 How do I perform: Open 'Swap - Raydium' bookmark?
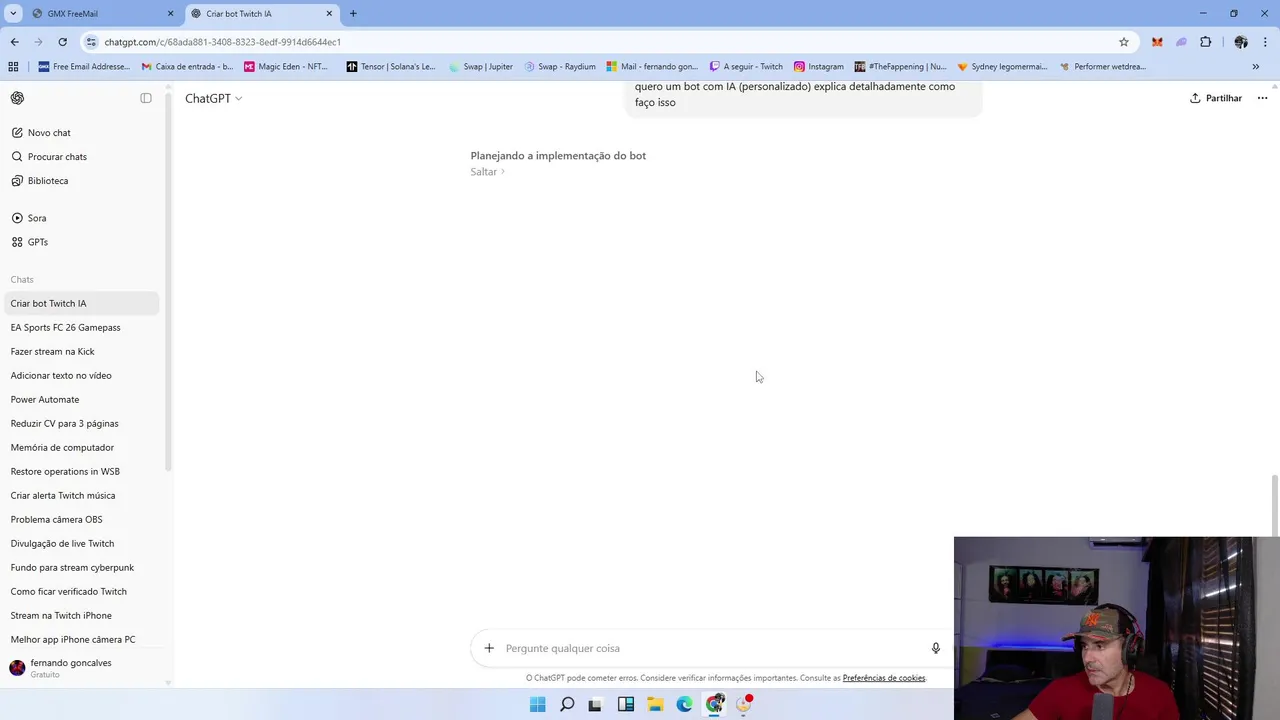point(561,67)
